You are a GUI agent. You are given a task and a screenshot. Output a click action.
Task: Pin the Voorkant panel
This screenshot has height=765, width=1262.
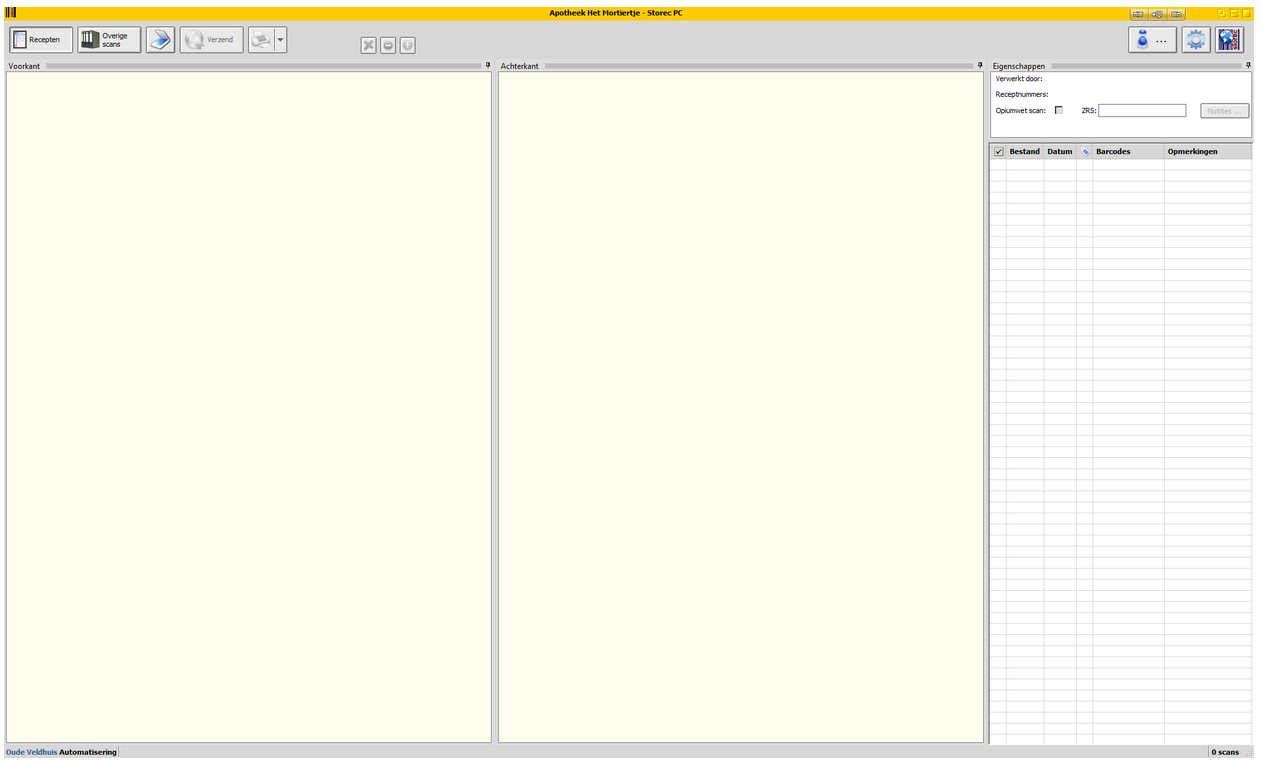click(488, 66)
